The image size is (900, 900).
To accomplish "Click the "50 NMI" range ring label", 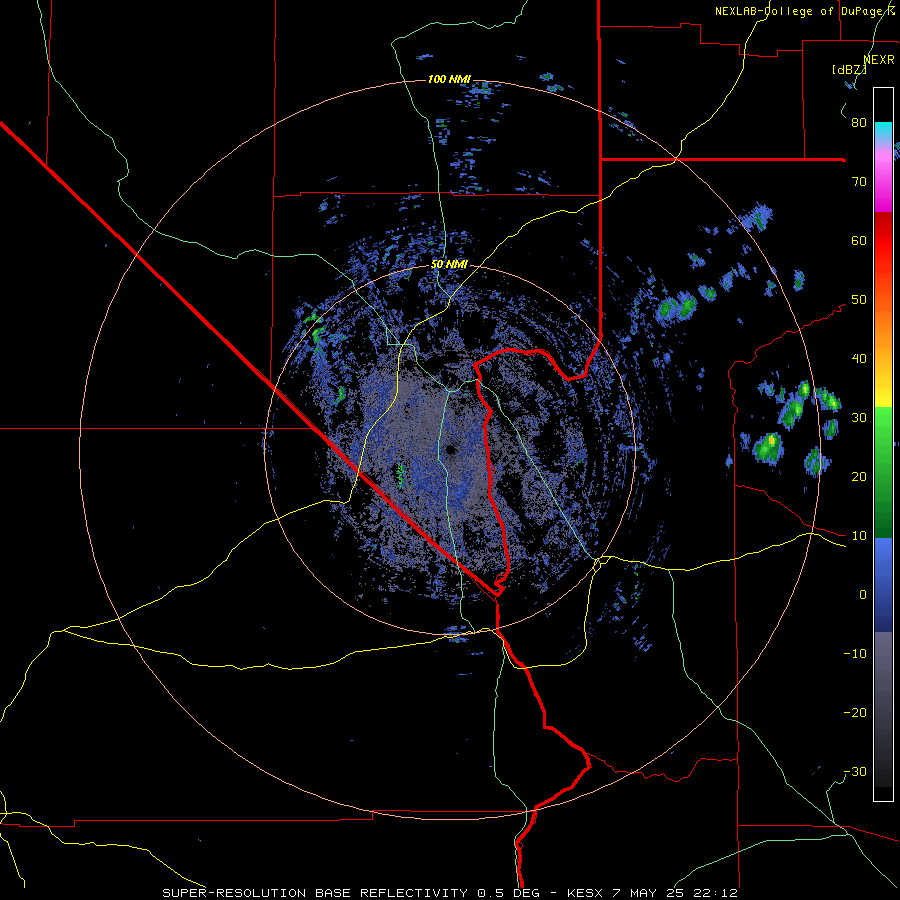I will pos(449,264).
